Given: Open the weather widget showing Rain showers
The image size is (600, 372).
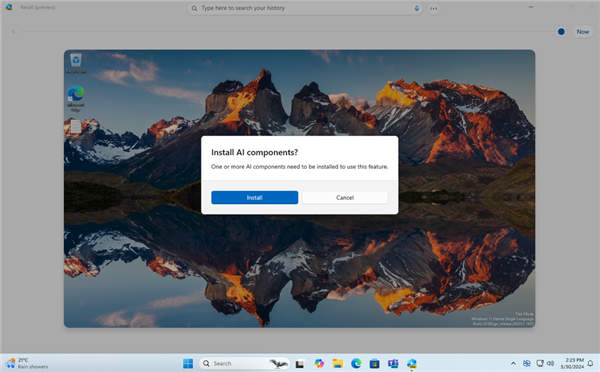Looking at the screenshot, I should coord(27,363).
